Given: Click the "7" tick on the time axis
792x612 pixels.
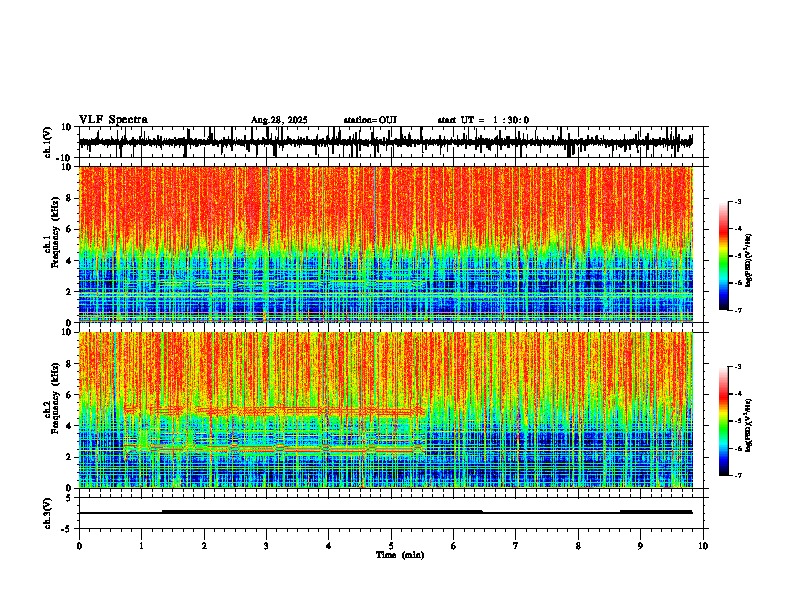Looking at the screenshot, I should [516, 546].
